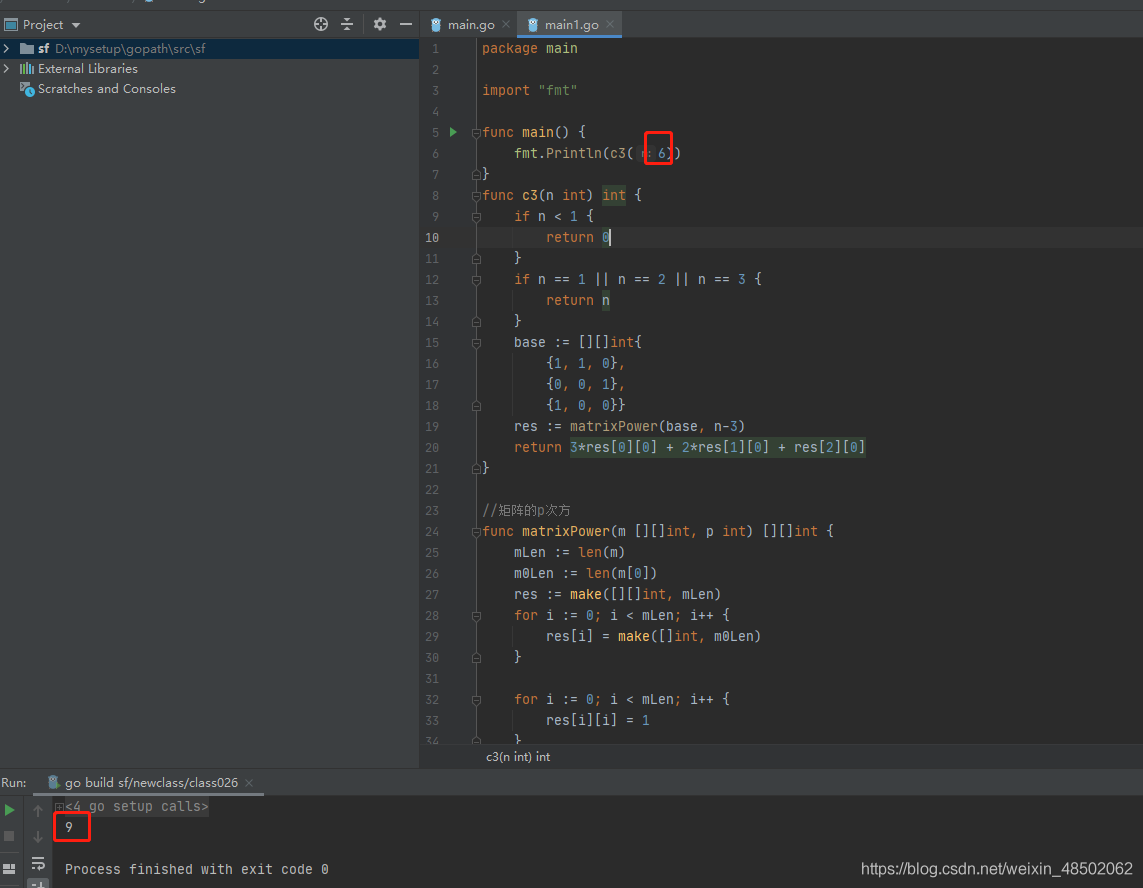Fold the for loop at line 32
1143x888 pixels.
click(476, 700)
